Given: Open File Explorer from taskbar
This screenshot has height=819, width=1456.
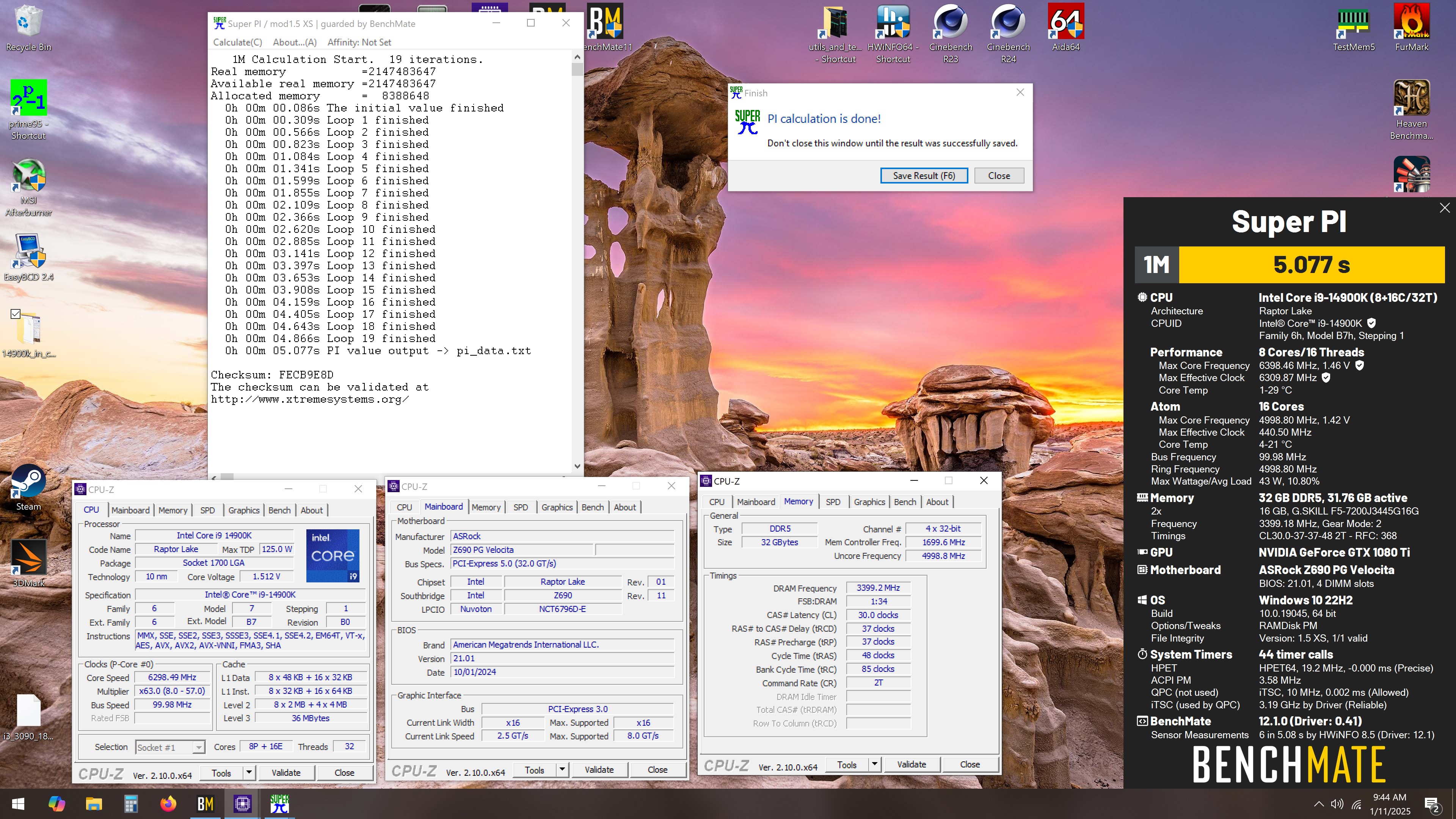Looking at the screenshot, I should pyautogui.click(x=93, y=803).
